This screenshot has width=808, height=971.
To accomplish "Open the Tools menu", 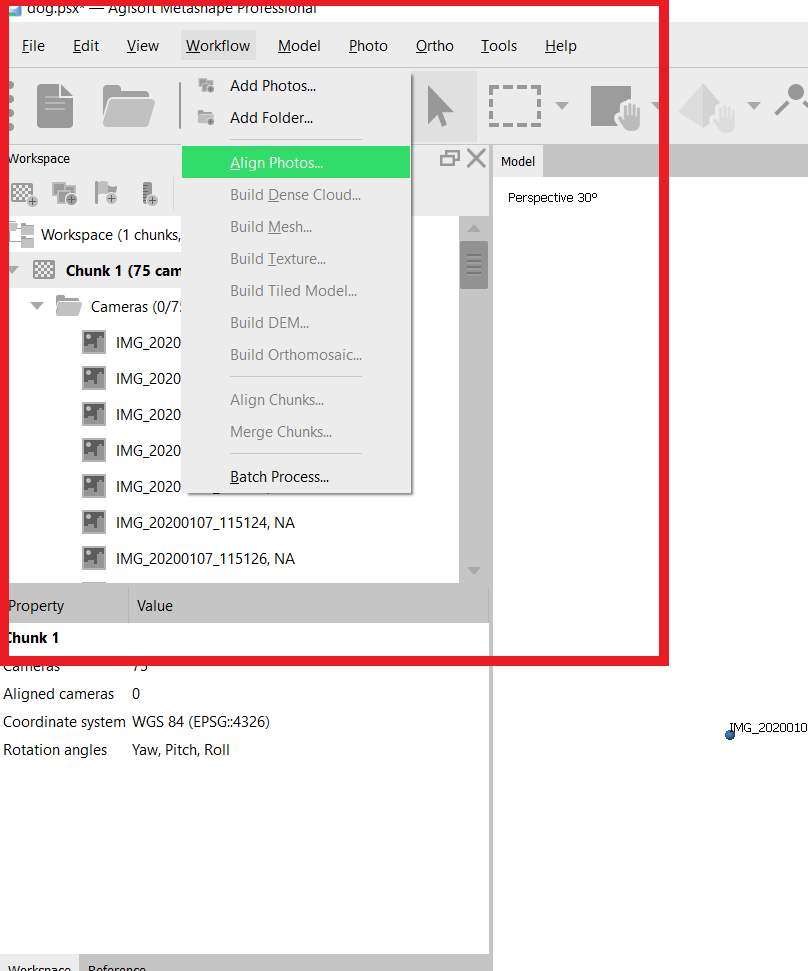I will tap(498, 46).
